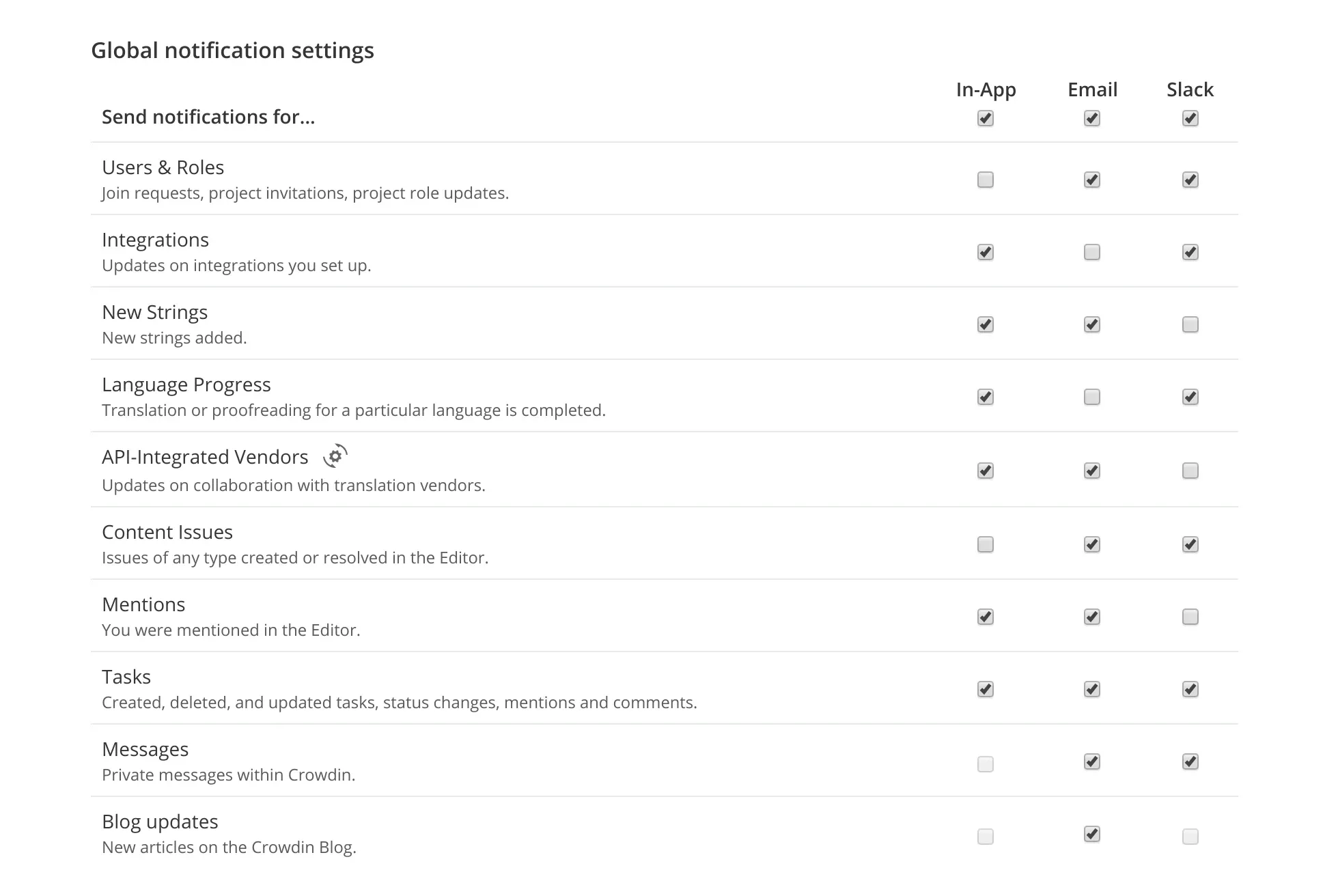Toggle the Slack master checkbox

tap(1190, 119)
